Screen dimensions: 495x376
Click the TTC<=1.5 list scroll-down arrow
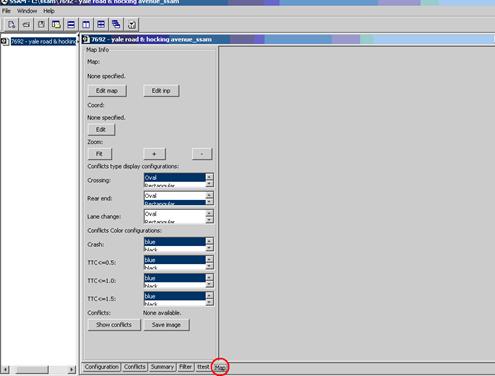(209, 302)
